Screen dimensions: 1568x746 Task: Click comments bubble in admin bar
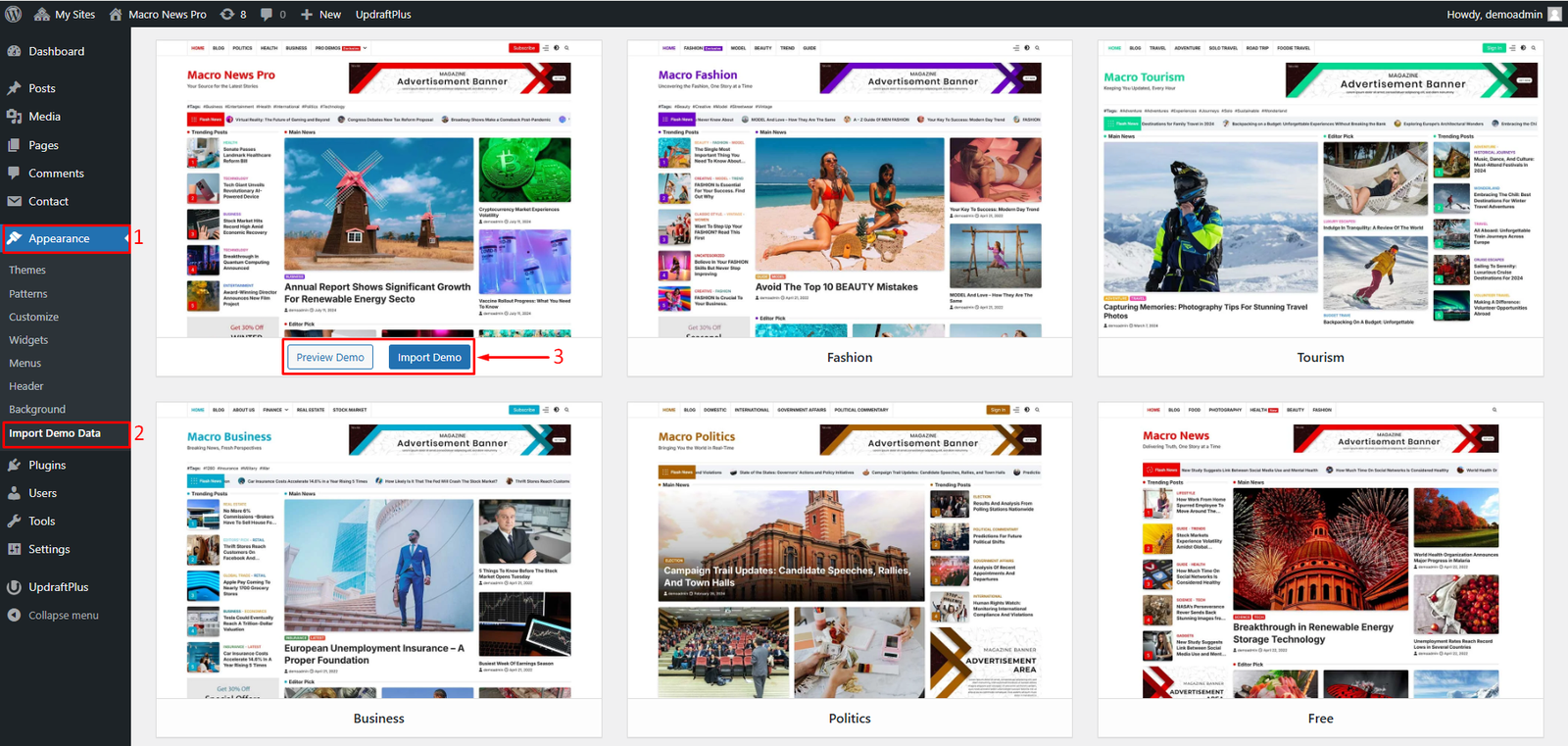pos(273,15)
